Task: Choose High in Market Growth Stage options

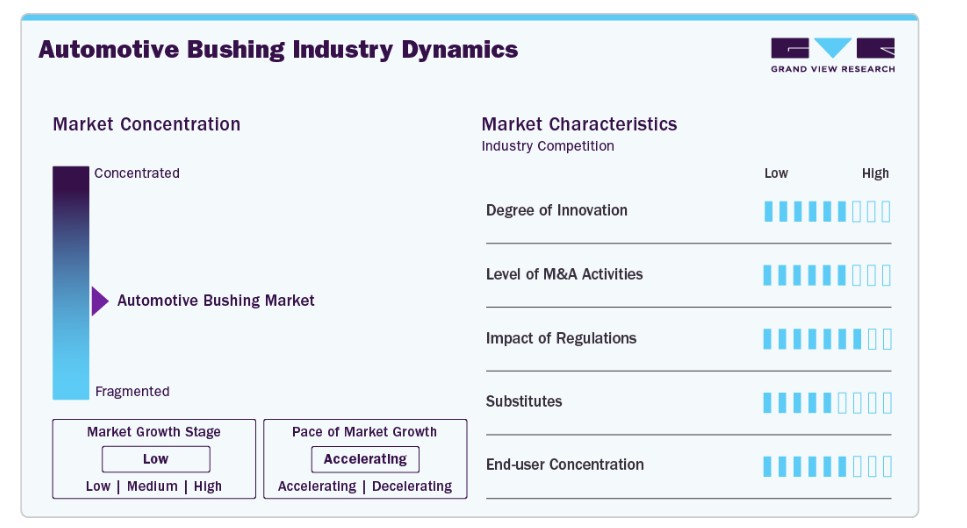Action: tap(208, 486)
